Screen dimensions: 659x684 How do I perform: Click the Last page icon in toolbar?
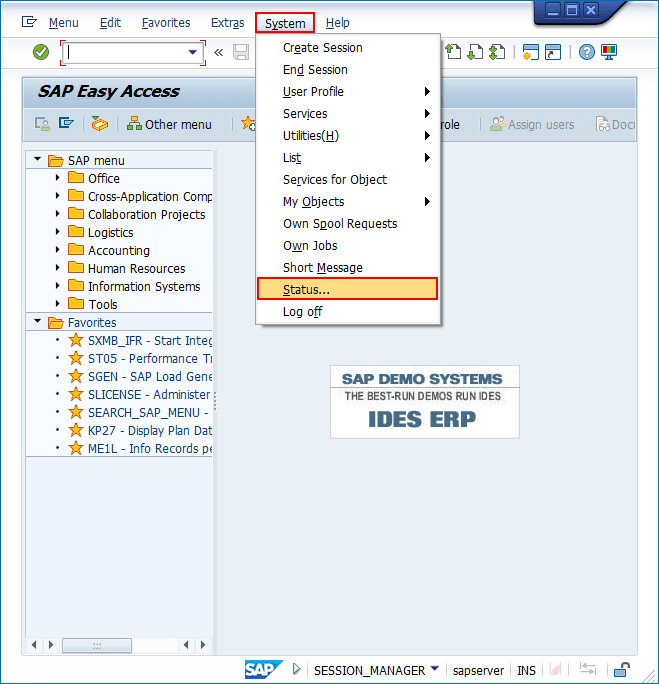[x=497, y=52]
